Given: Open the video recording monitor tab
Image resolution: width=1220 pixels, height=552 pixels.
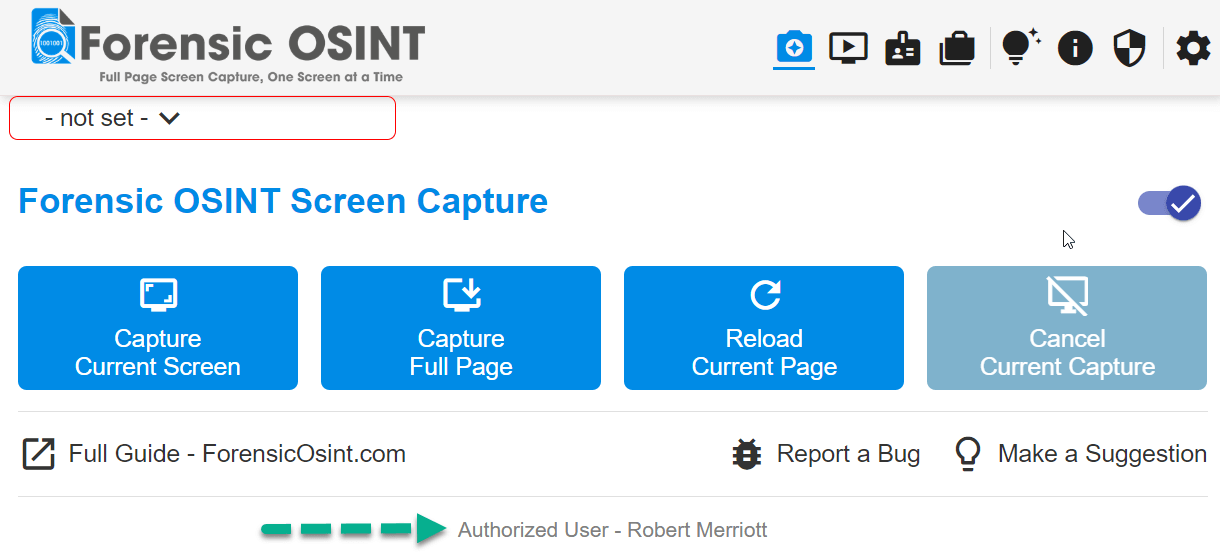Looking at the screenshot, I should coord(848,47).
